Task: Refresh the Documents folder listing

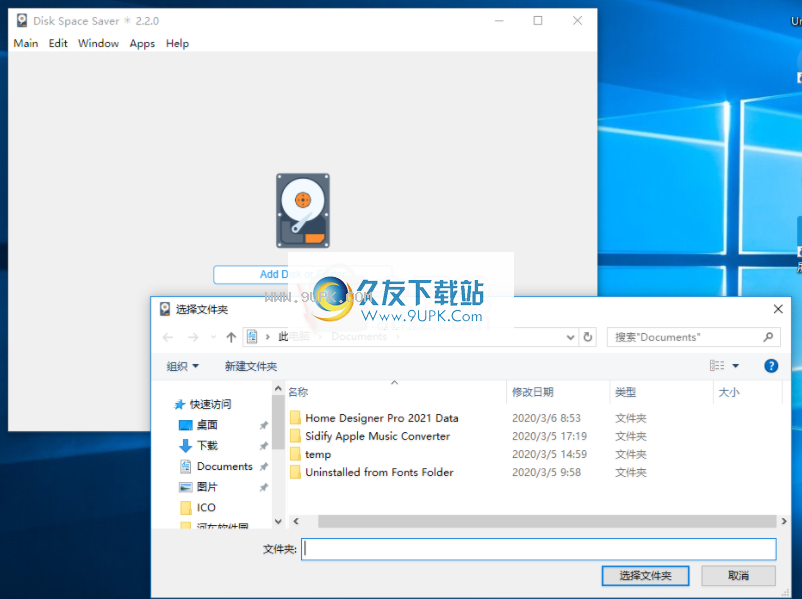Action: (x=588, y=337)
